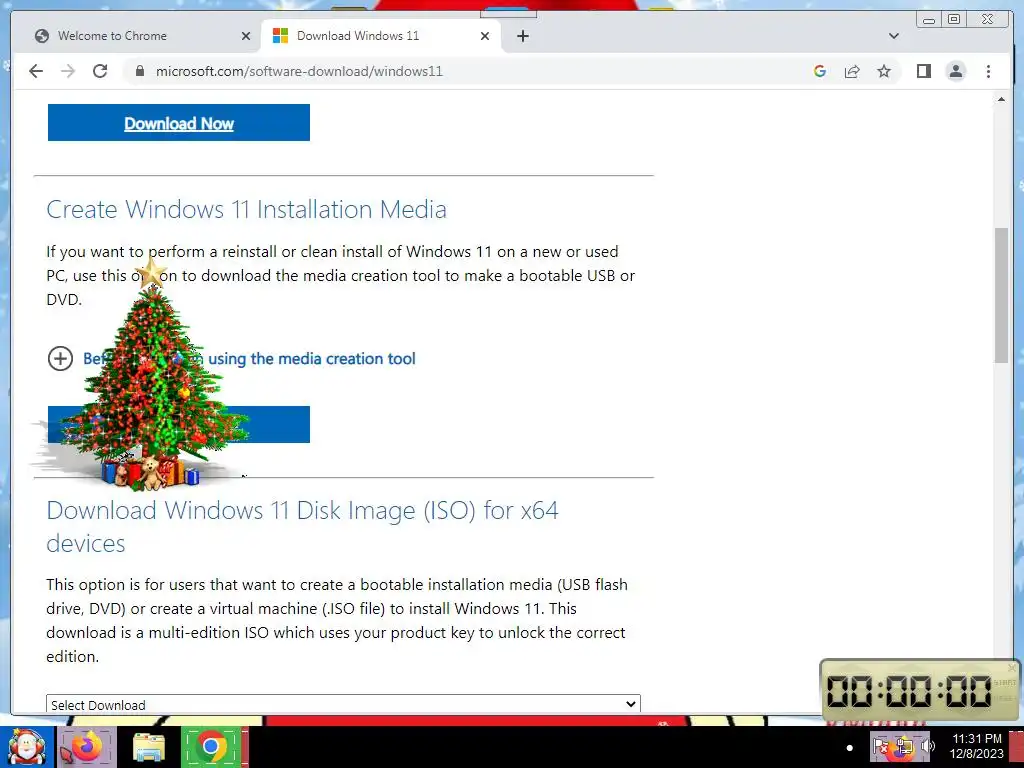Click the page scrollbar thumb
Viewport: 1024px width, 768px height.
click(1001, 295)
